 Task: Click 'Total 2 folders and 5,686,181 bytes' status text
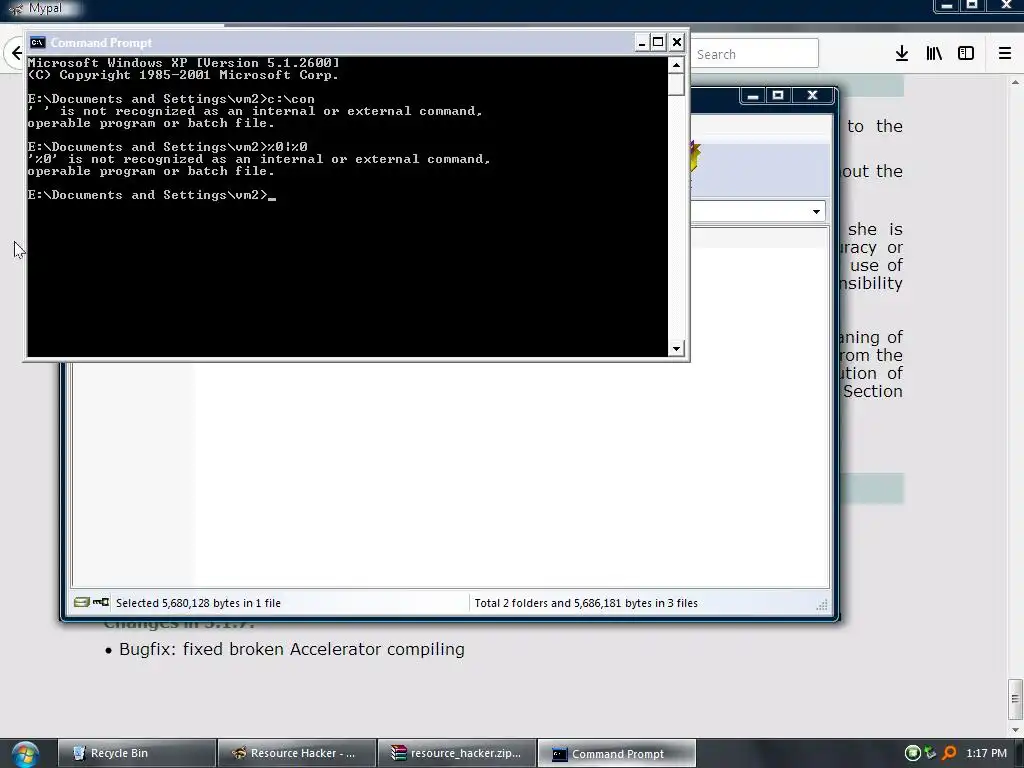(x=586, y=603)
